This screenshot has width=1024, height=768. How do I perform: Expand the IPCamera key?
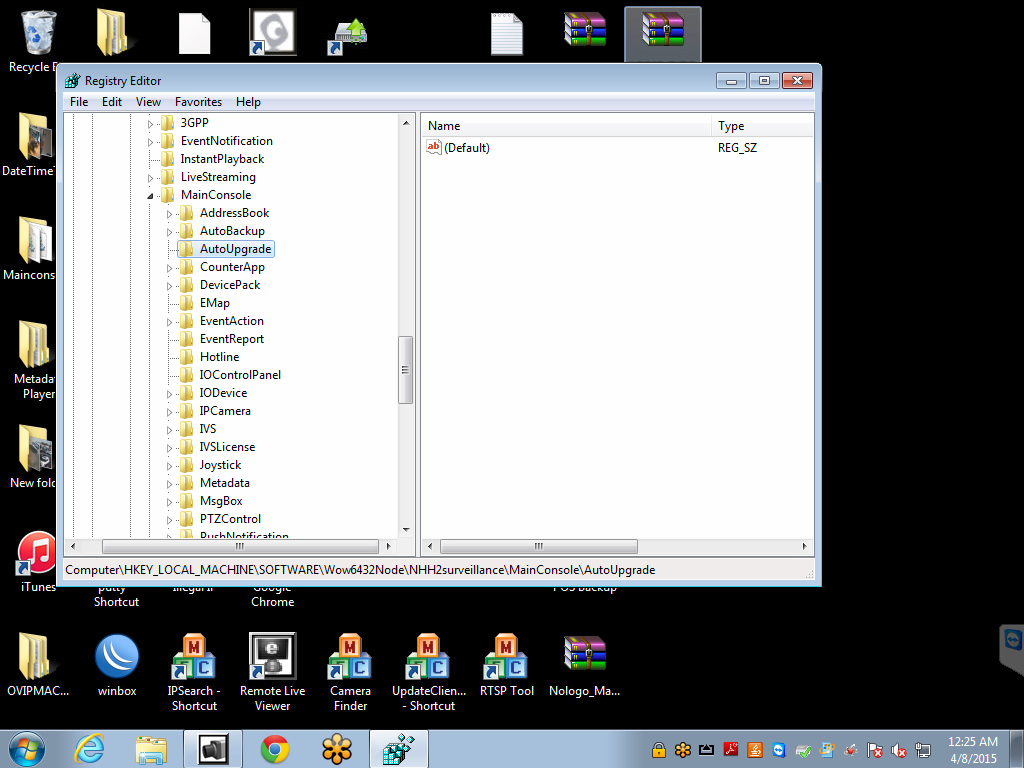click(x=169, y=412)
